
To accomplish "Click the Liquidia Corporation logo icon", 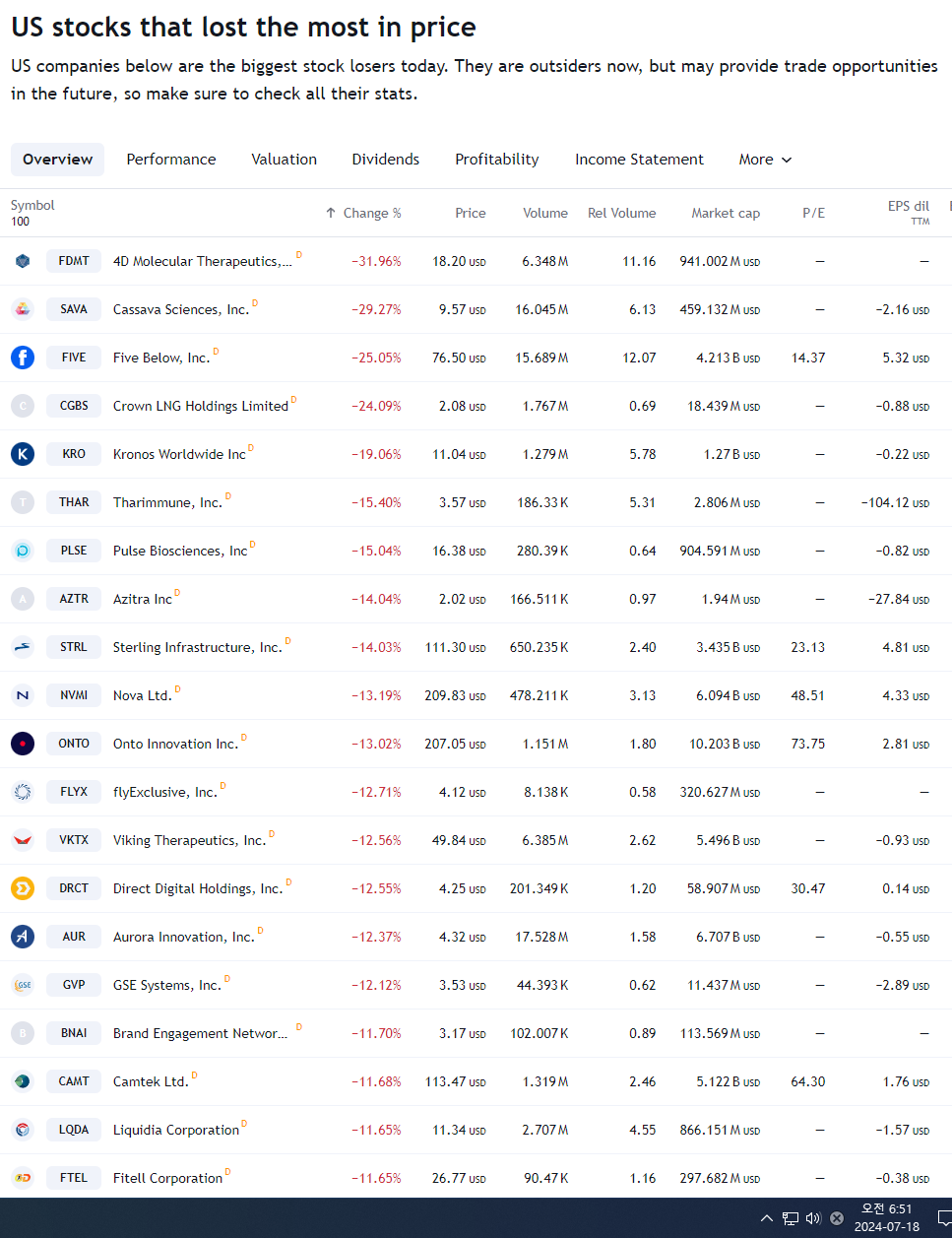I will click(x=23, y=1130).
